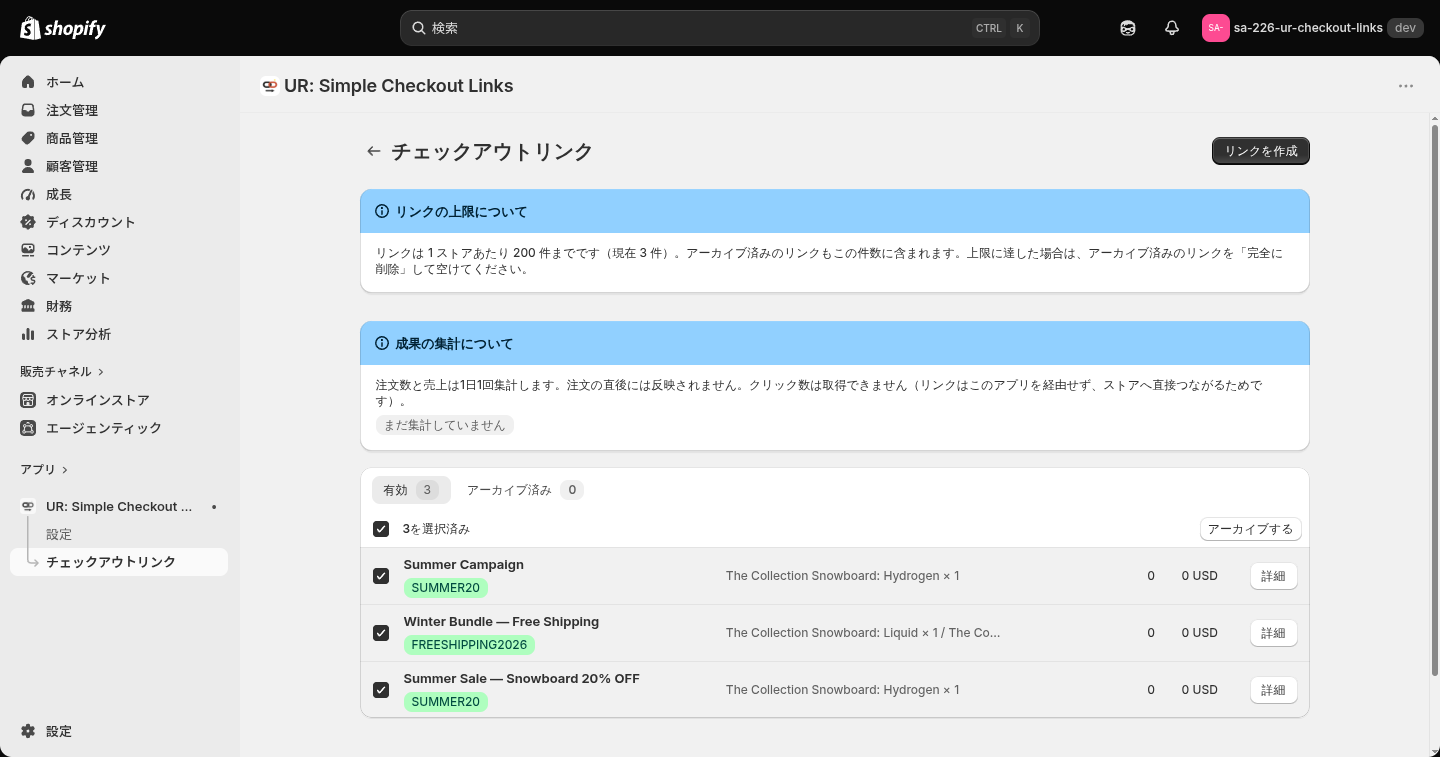1440x757 pixels.
Task: Click the まだ集計していません status badge
Action: (445, 425)
